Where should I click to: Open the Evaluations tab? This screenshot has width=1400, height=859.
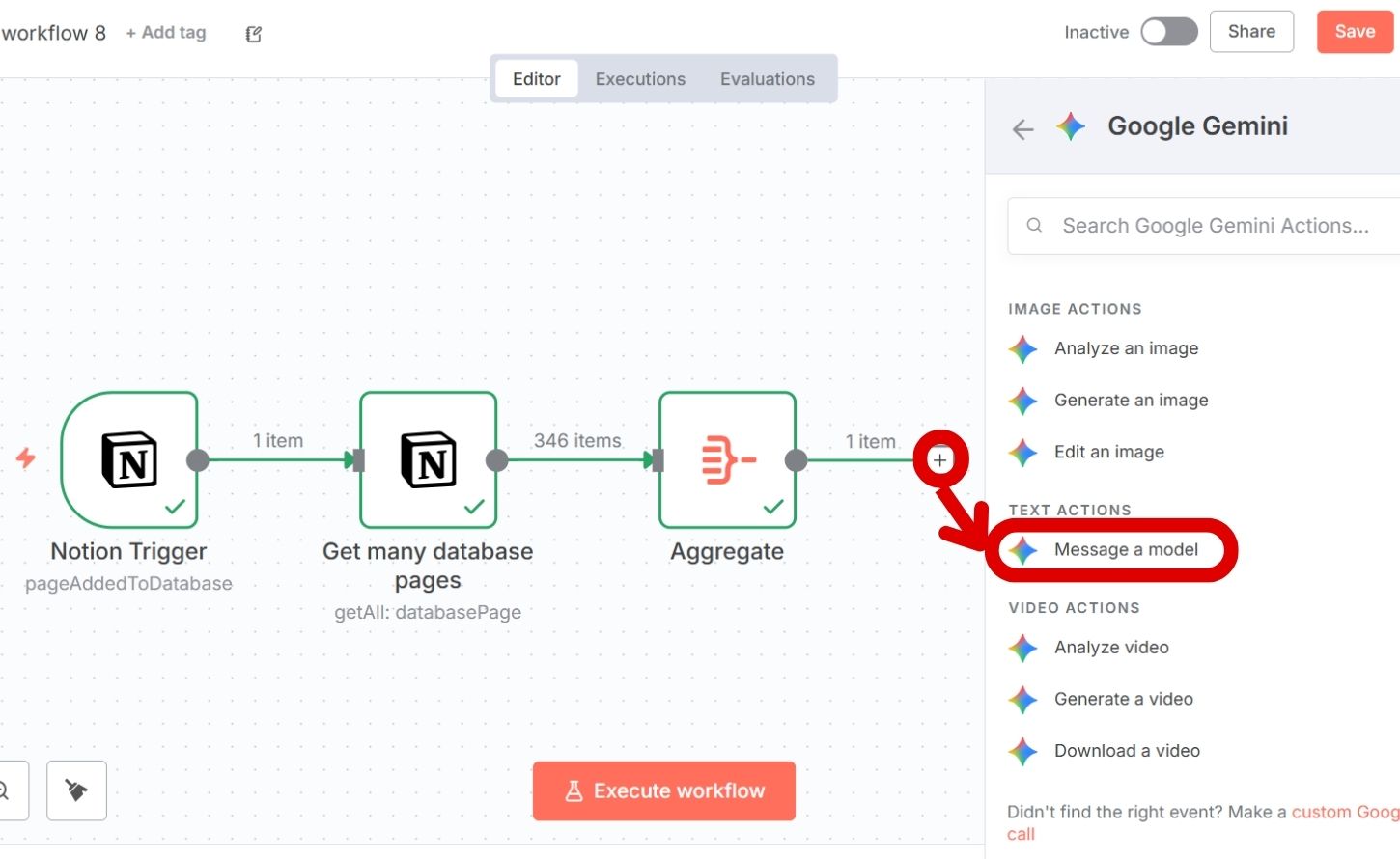767,79
